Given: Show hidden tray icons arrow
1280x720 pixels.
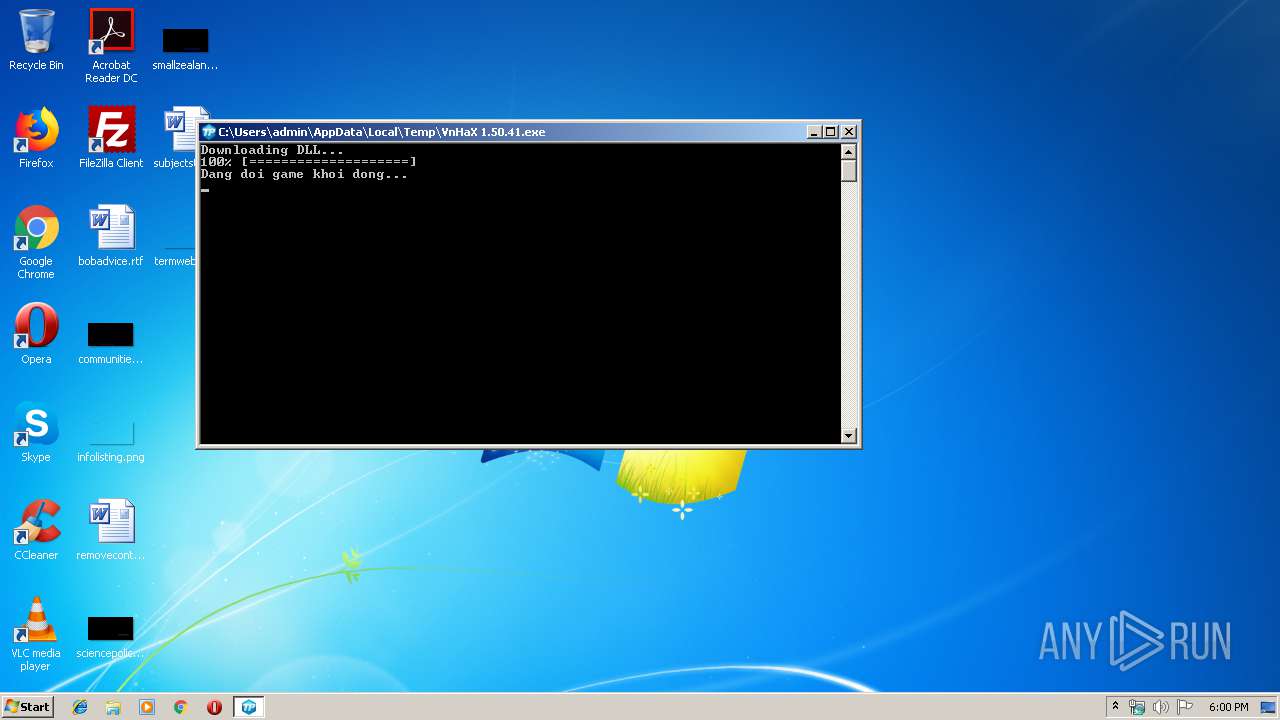Looking at the screenshot, I should coord(1115,707).
